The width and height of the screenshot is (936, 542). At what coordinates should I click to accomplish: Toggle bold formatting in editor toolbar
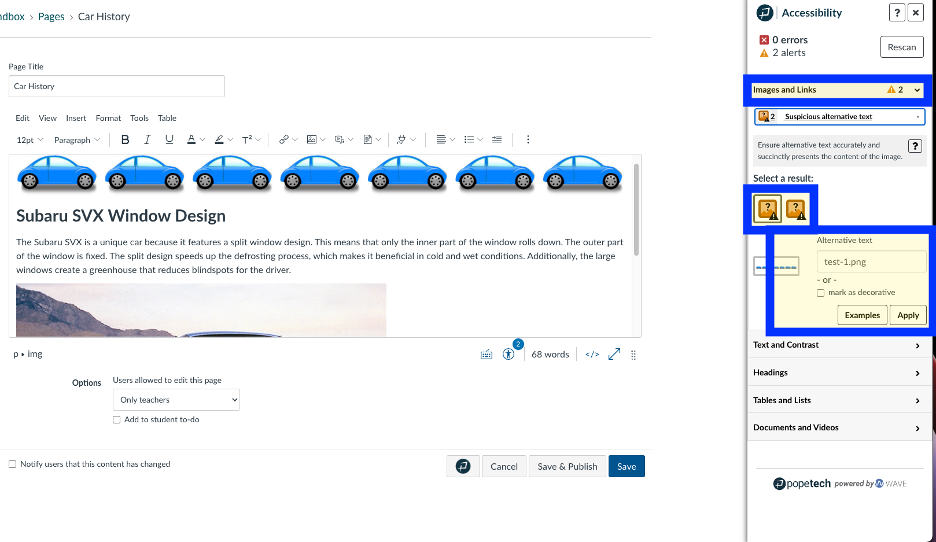click(x=125, y=140)
